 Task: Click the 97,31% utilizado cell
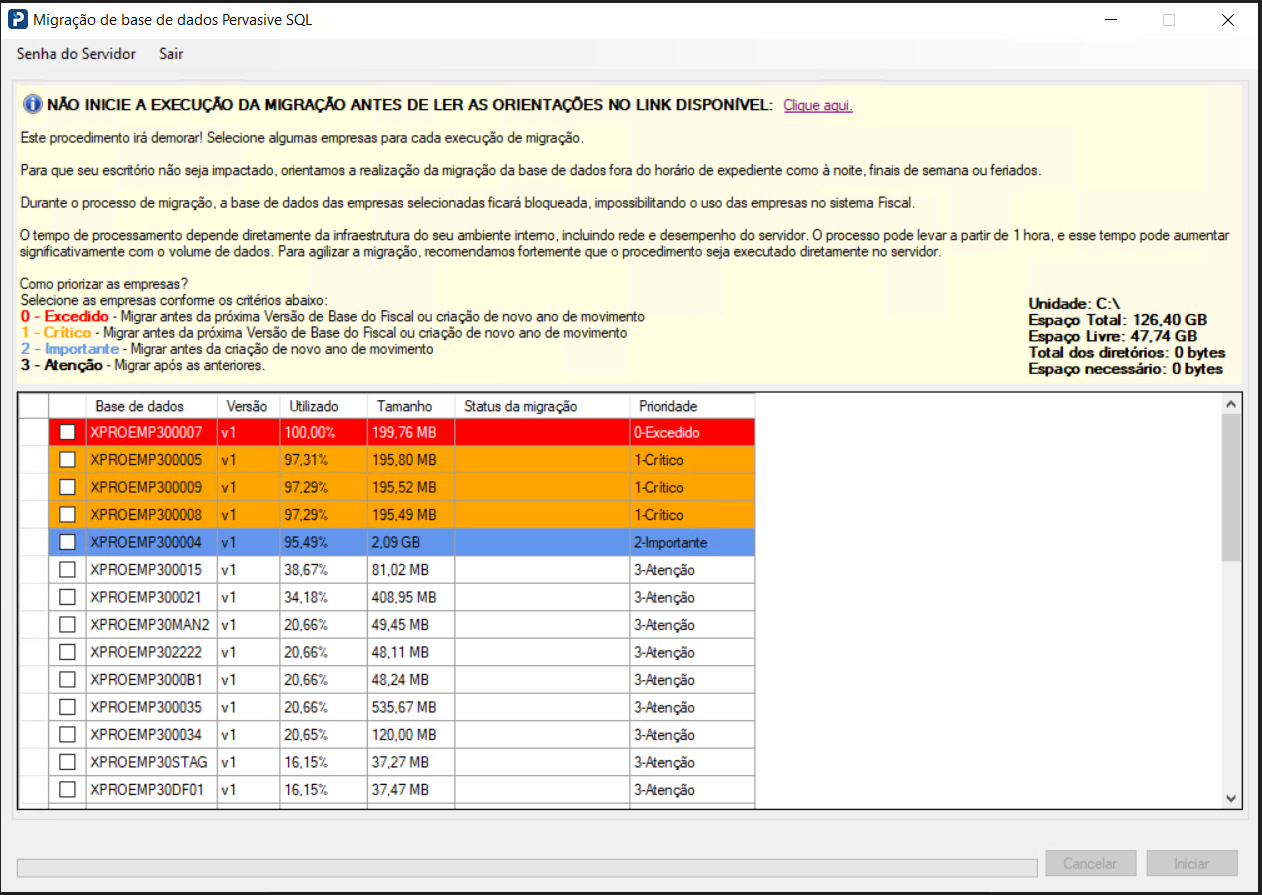pos(322,460)
